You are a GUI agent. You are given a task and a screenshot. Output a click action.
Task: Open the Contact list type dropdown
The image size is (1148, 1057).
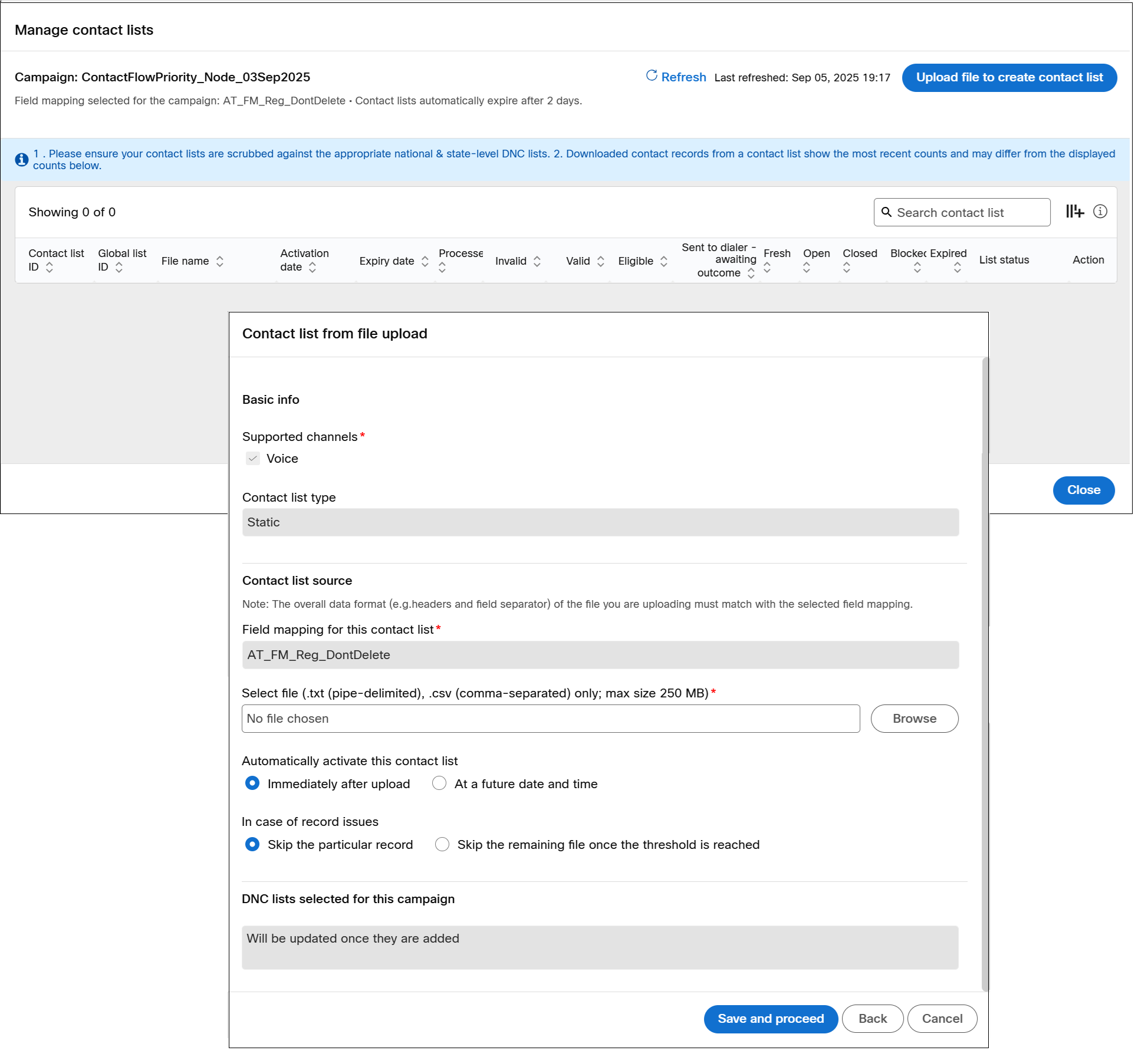600,522
